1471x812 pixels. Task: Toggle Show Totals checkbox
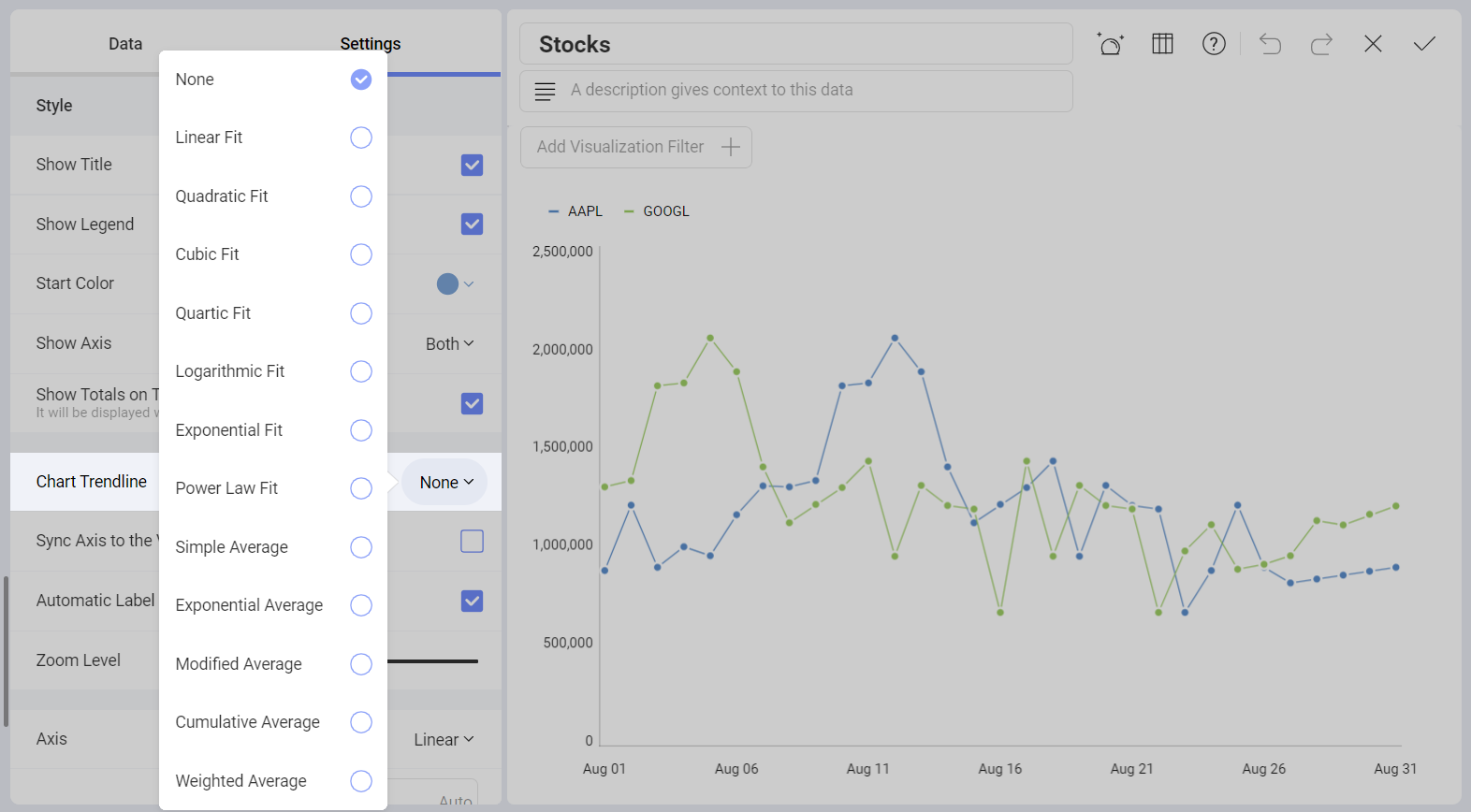pyautogui.click(x=473, y=404)
